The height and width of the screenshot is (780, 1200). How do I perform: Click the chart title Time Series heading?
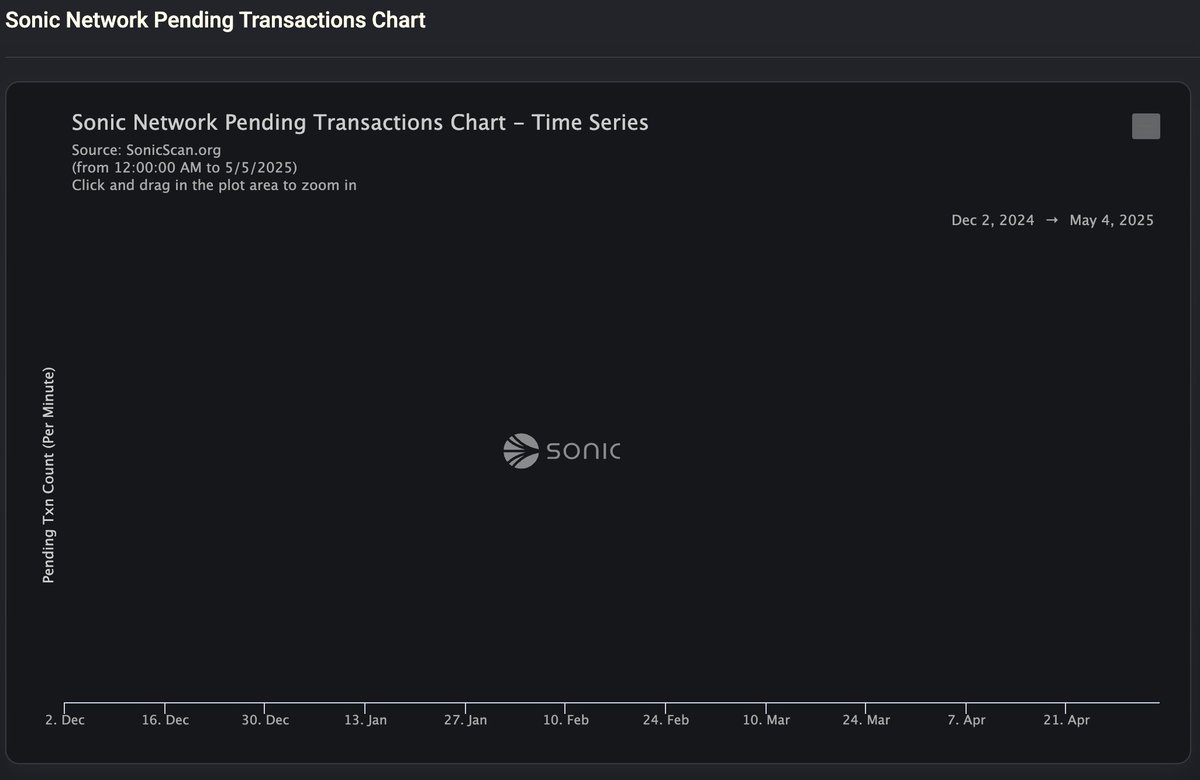(x=360, y=122)
